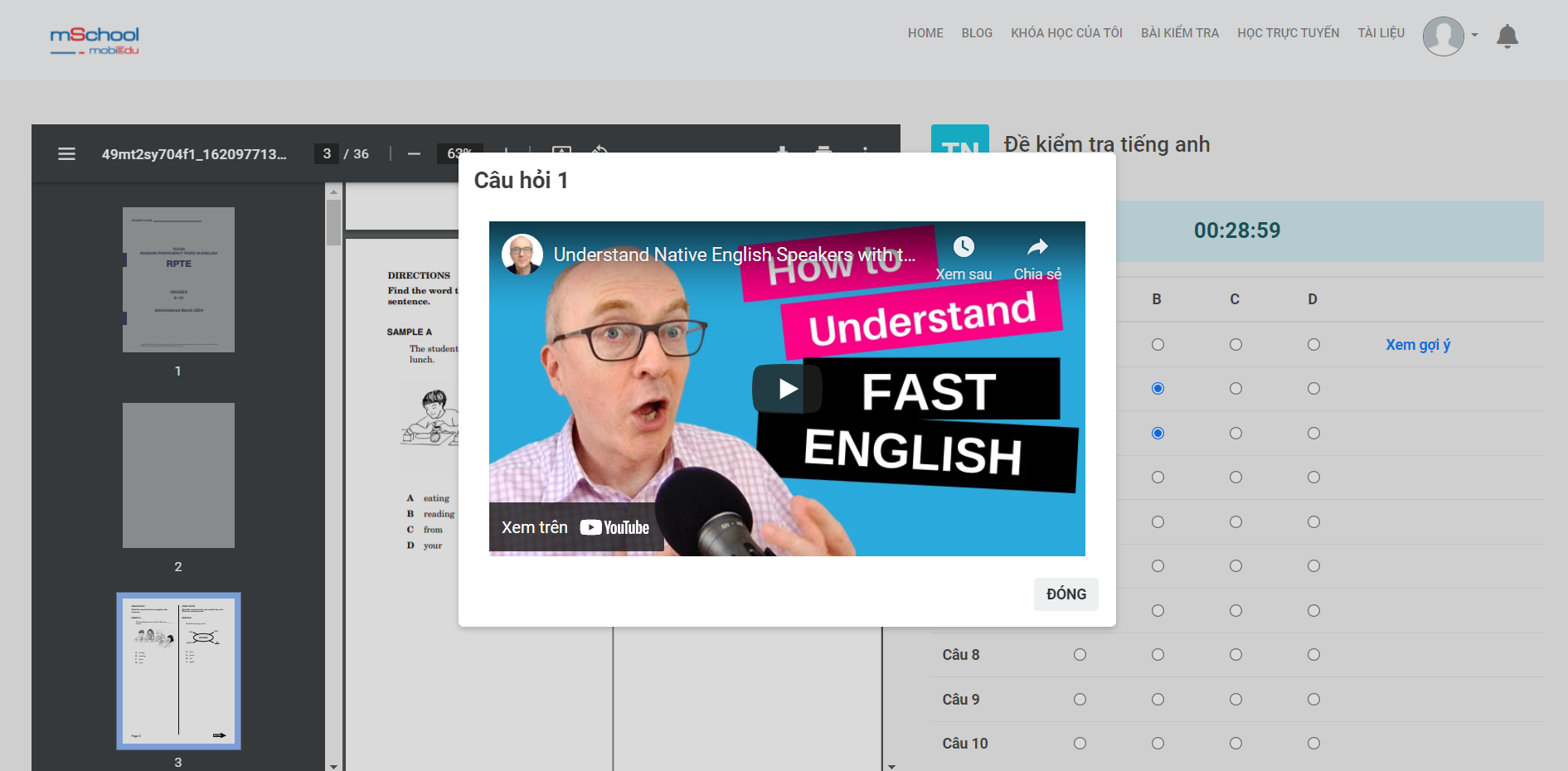Click answer option 'eating' in the PDF
1568x771 pixels.
436,498
